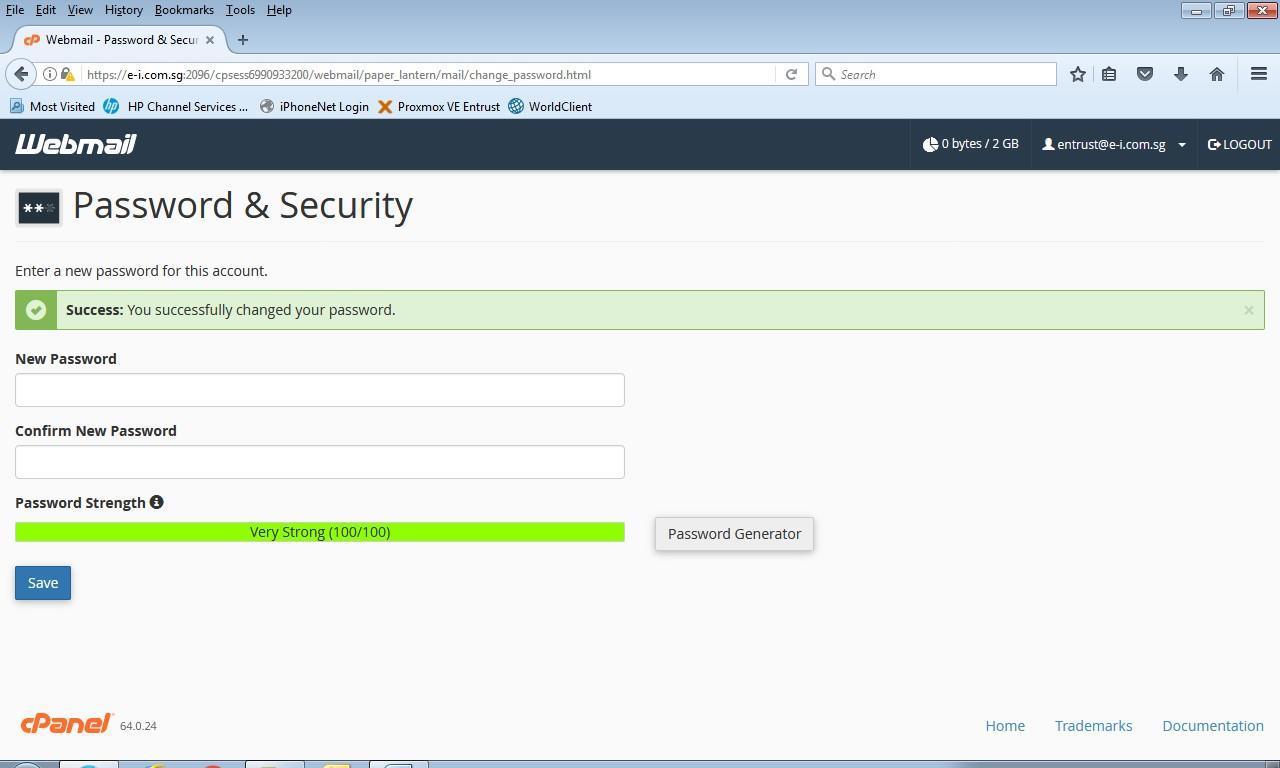Open iPhoneNet Login bookmark
Screen dimensions: 1280x768
tap(314, 106)
